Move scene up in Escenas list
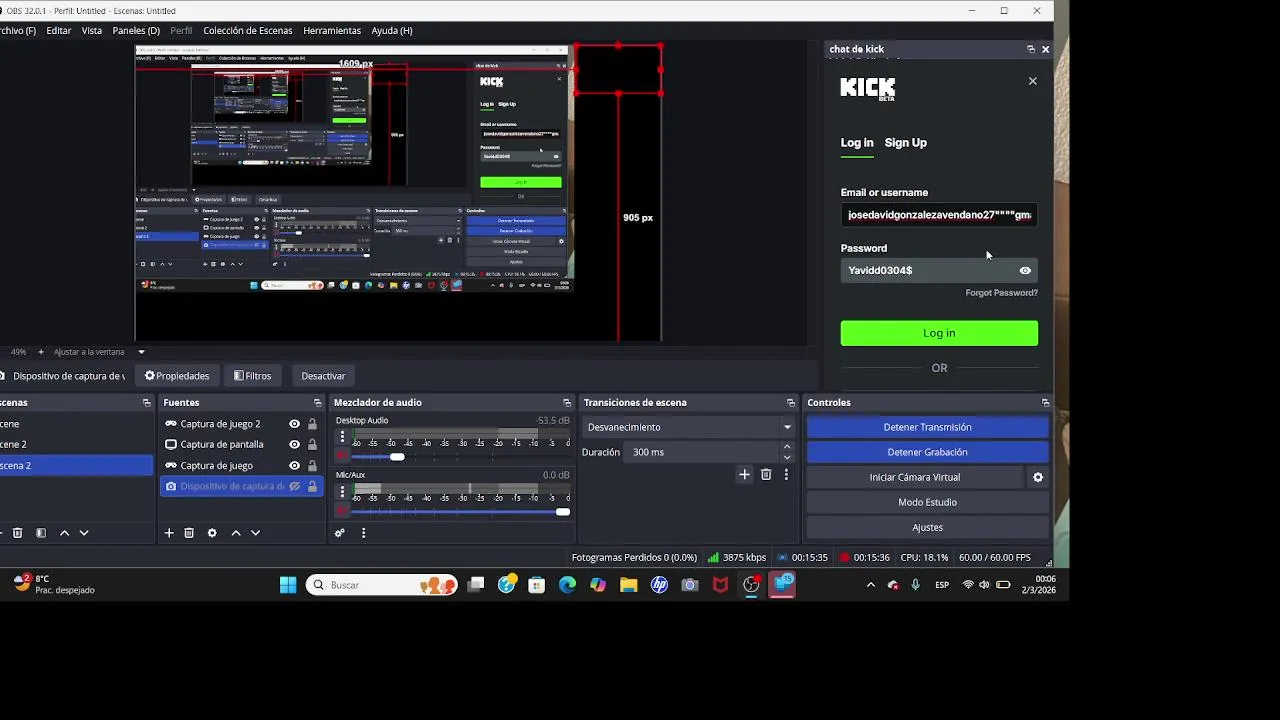Viewport: 1280px width, 720px height. coord(64,533)
